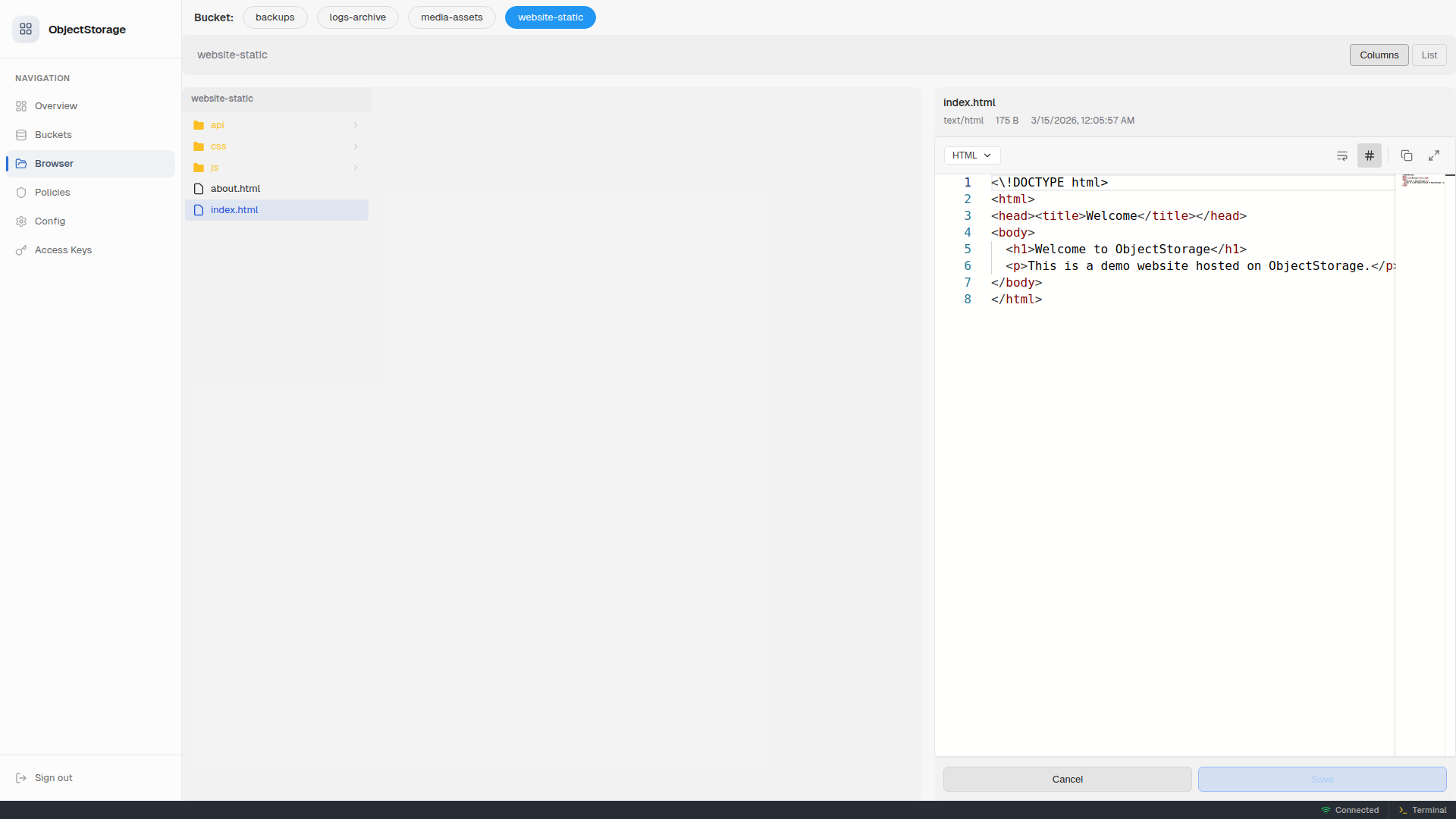Expand the api folder chevron

click(x=356, y=125)
